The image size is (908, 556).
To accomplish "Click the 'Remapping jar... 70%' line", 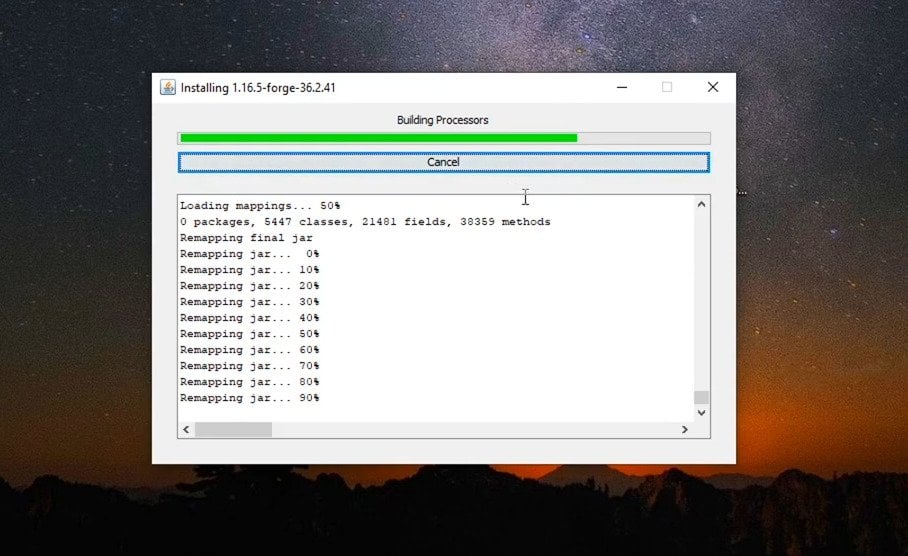I will tap(250, 366).
